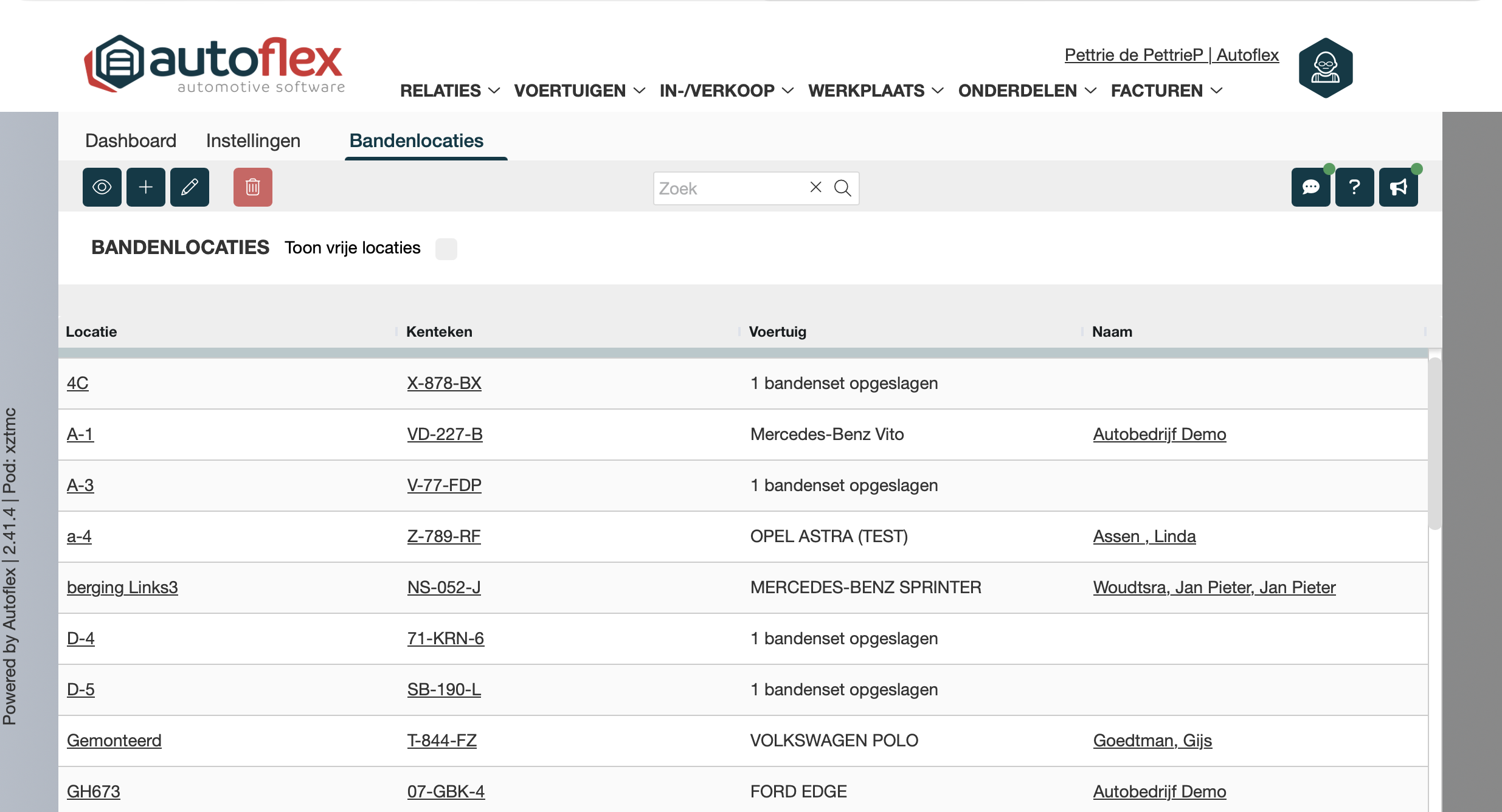
Task: Select MERCEDES-BENZ SPRINTER cell
Action: tap(865, 587)
